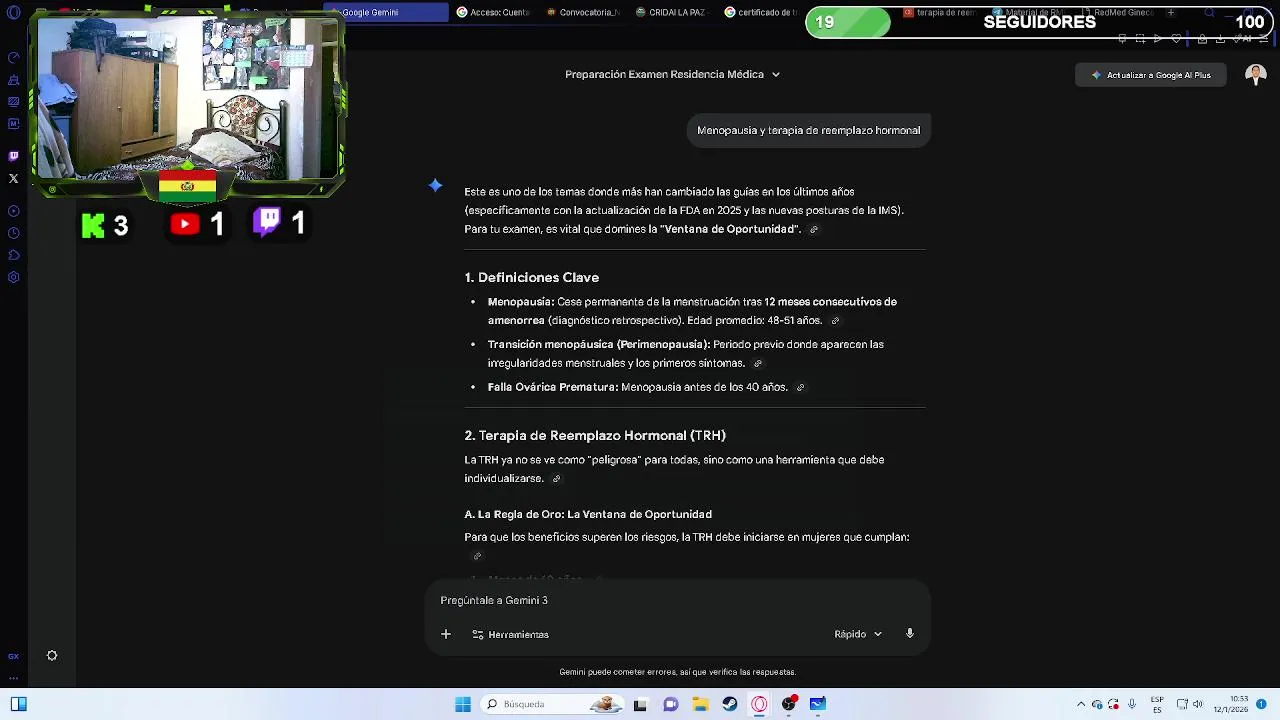Open Opera sidebar settings gear
The image size is (1280, 720).
[13, 278]
